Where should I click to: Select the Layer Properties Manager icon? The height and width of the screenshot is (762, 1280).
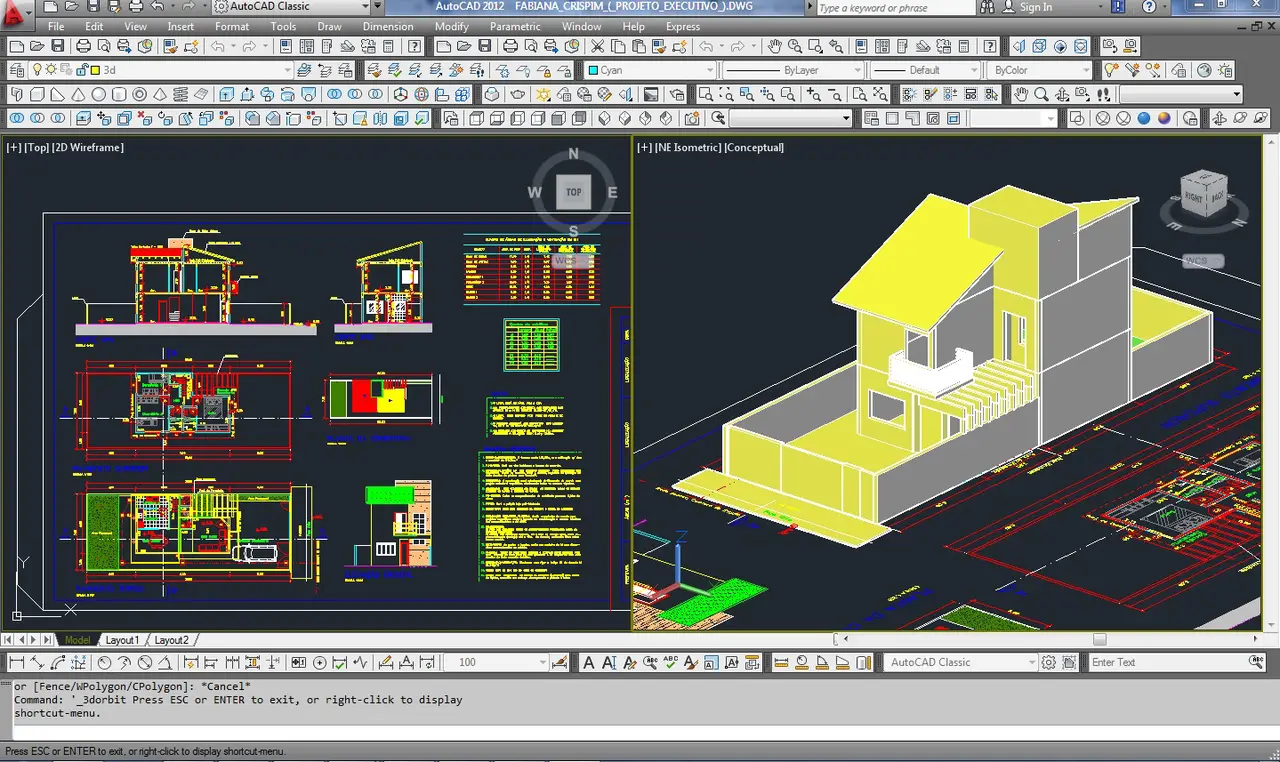(17, 70)
